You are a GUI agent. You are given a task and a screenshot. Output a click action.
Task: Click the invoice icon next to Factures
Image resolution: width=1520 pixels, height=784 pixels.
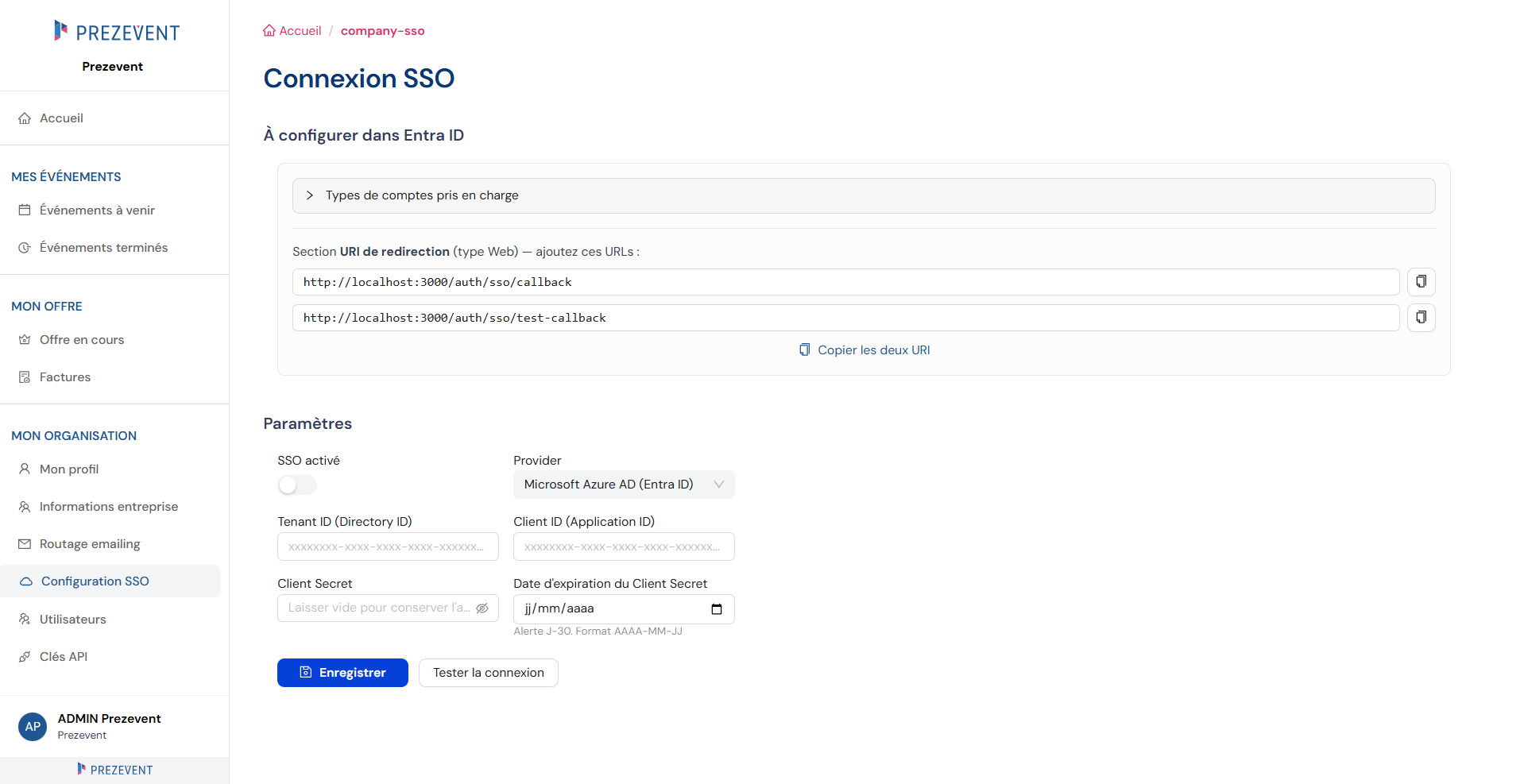[25, 377]
